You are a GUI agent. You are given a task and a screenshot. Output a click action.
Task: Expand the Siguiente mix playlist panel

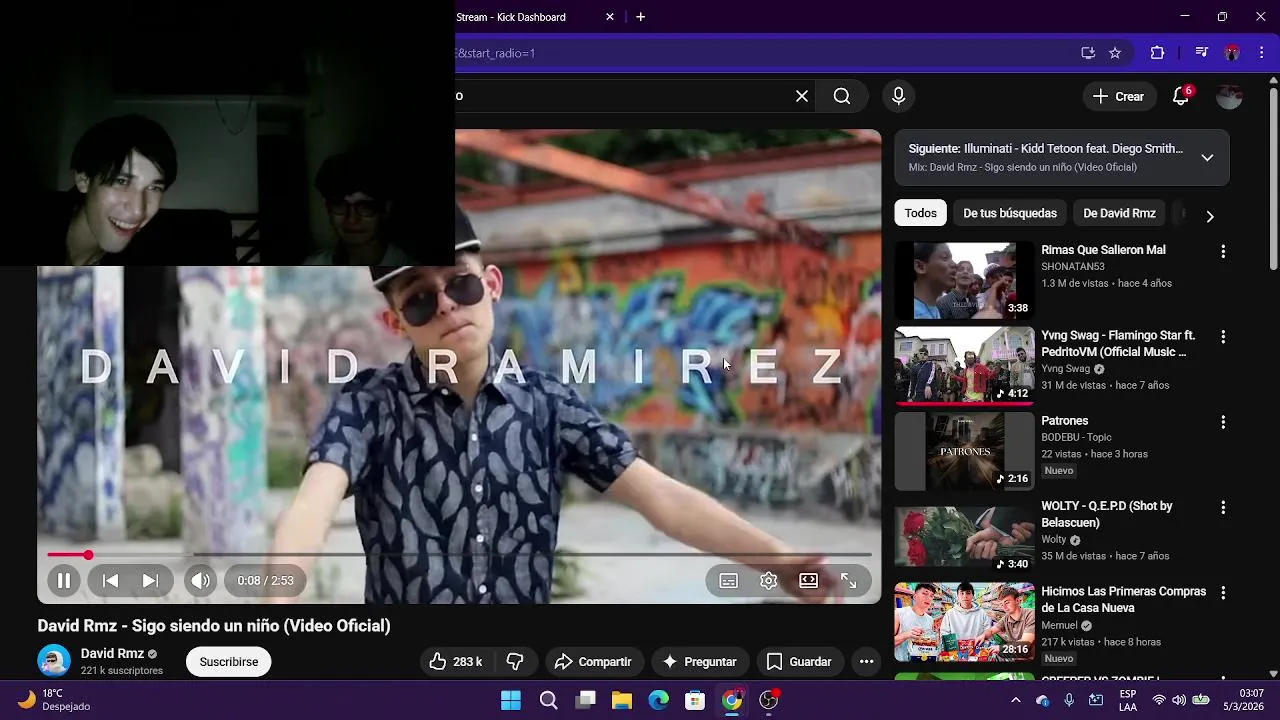coord(1207,158)
